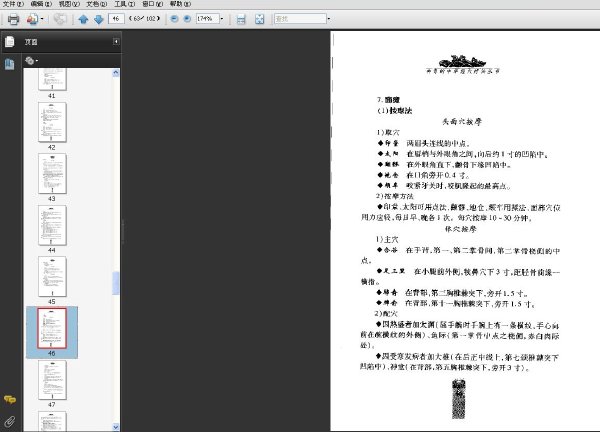Click the email/share document icon
The height and width of the screenshot is (432, 600).
[x=32, y=19]
